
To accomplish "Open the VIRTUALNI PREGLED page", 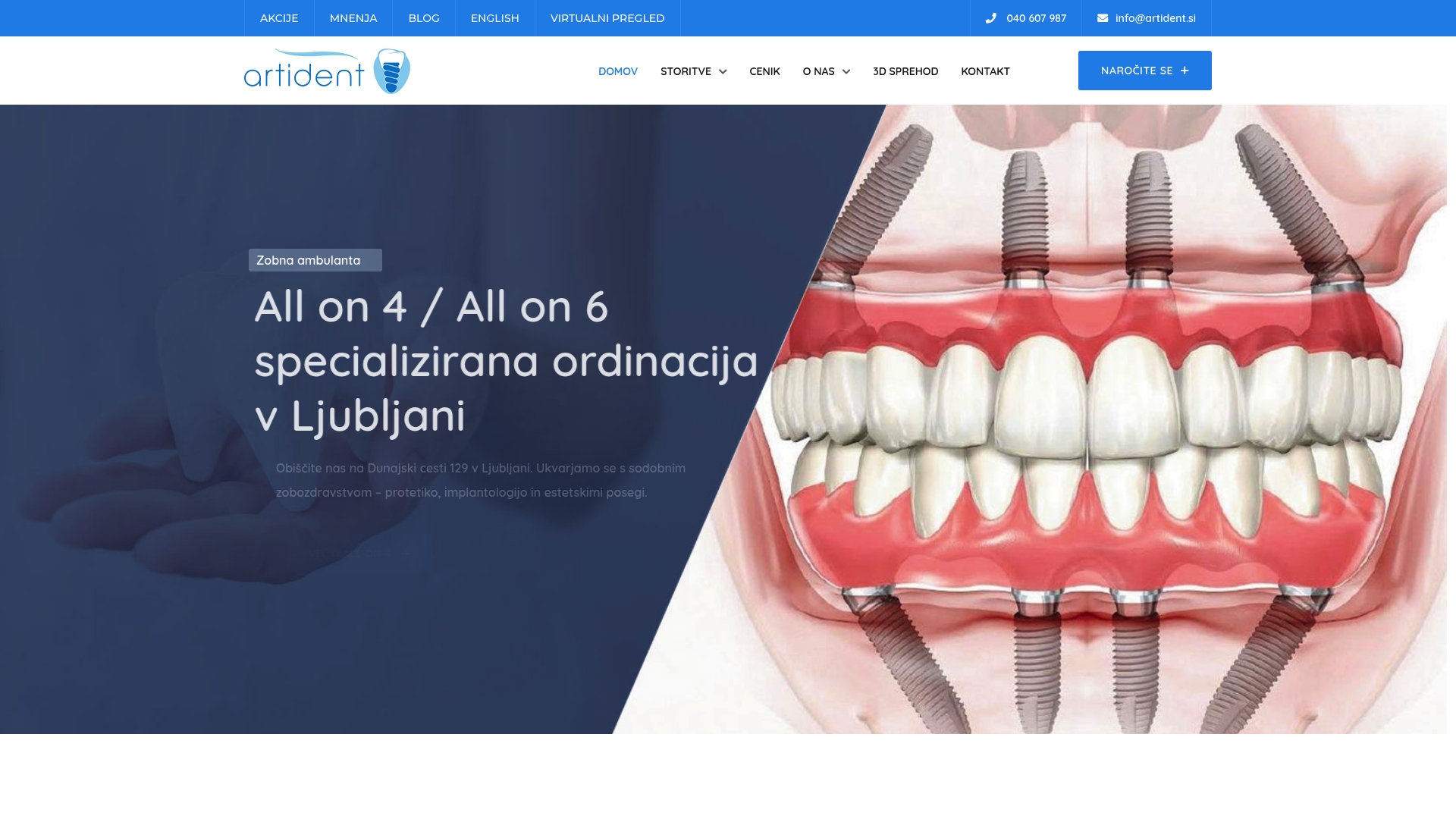I will tap(607, 18).
